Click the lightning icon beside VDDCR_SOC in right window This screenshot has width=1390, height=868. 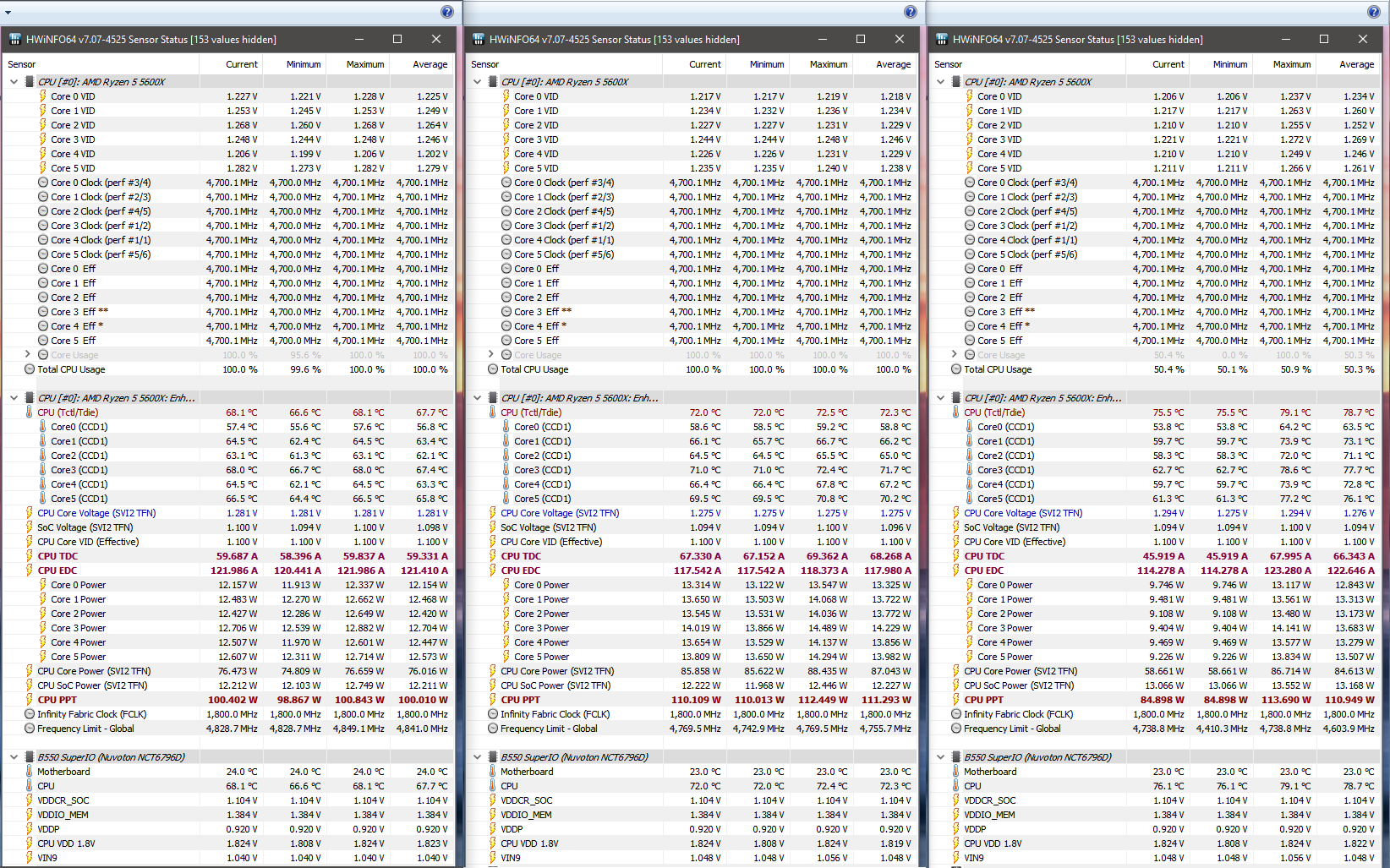click(956, 800)
